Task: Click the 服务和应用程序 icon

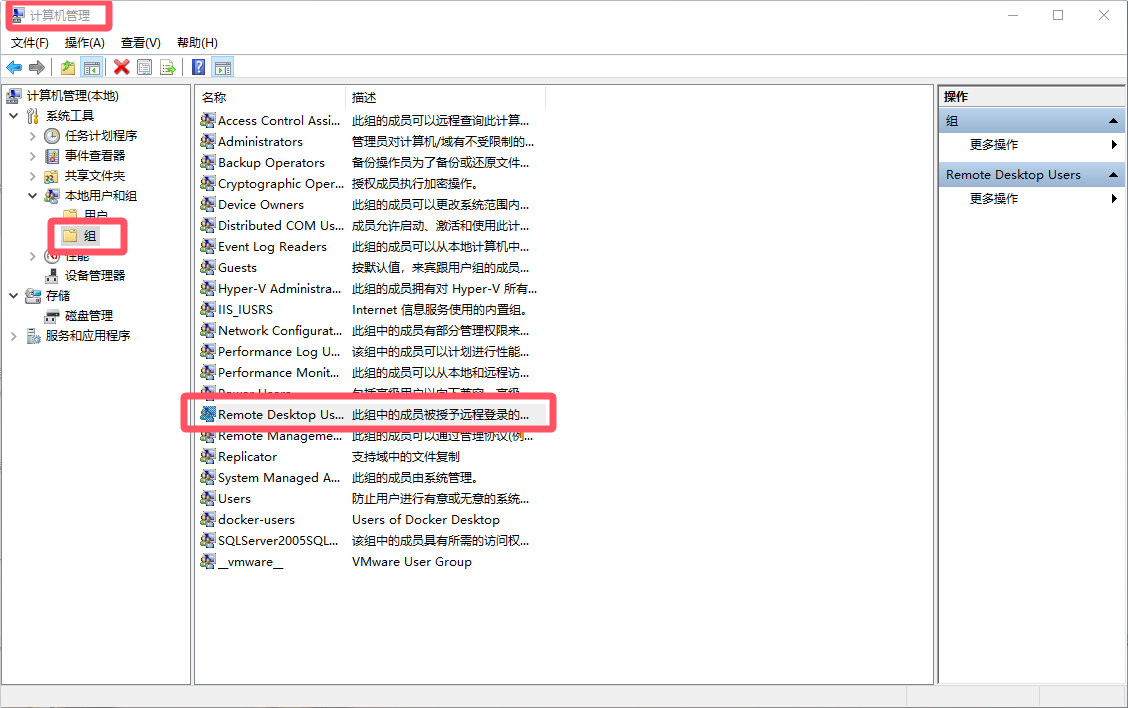Action: [x=33, y=336]
